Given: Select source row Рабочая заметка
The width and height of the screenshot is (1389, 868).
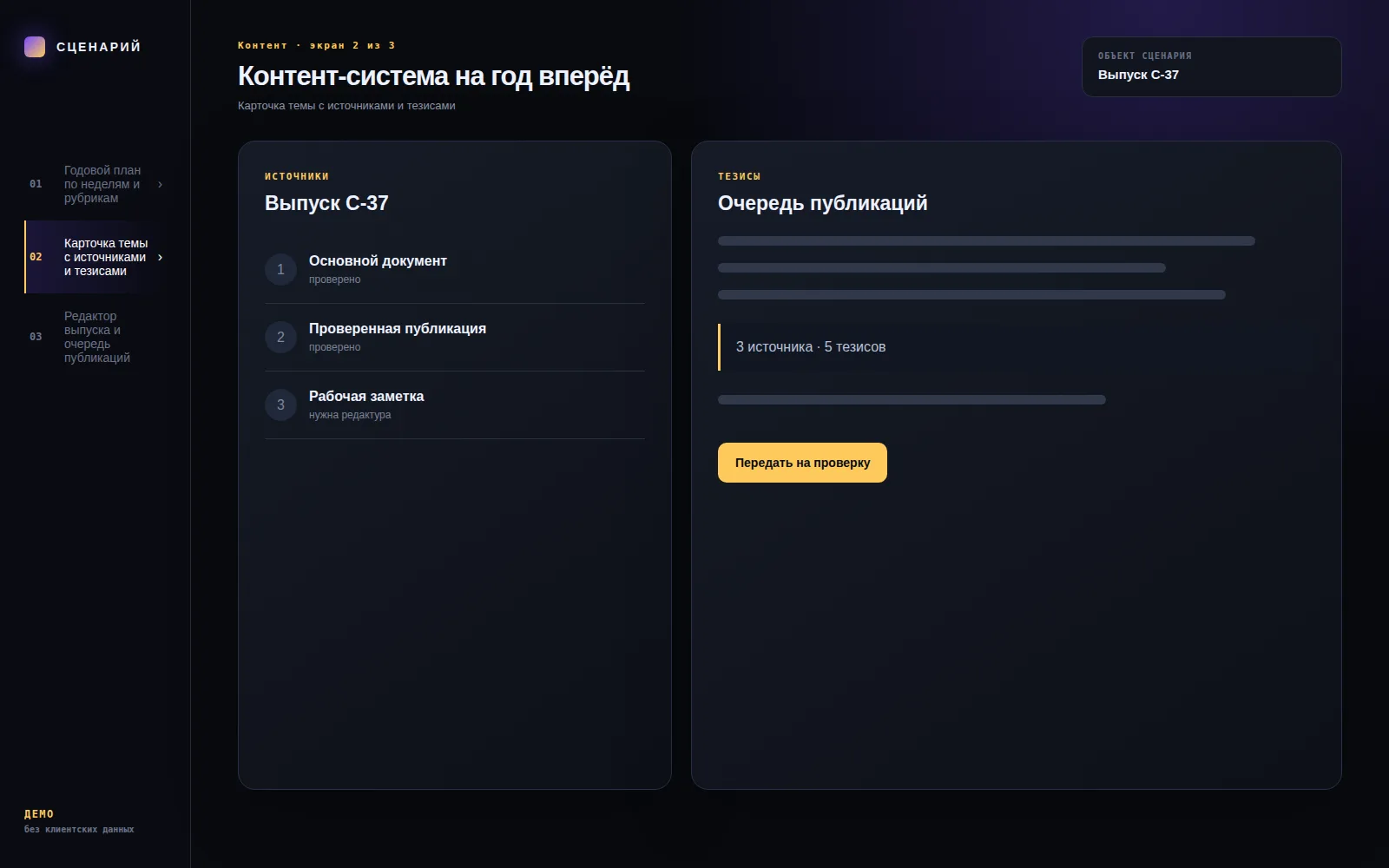Looking at the screenshot, I should tap(454, 405).
